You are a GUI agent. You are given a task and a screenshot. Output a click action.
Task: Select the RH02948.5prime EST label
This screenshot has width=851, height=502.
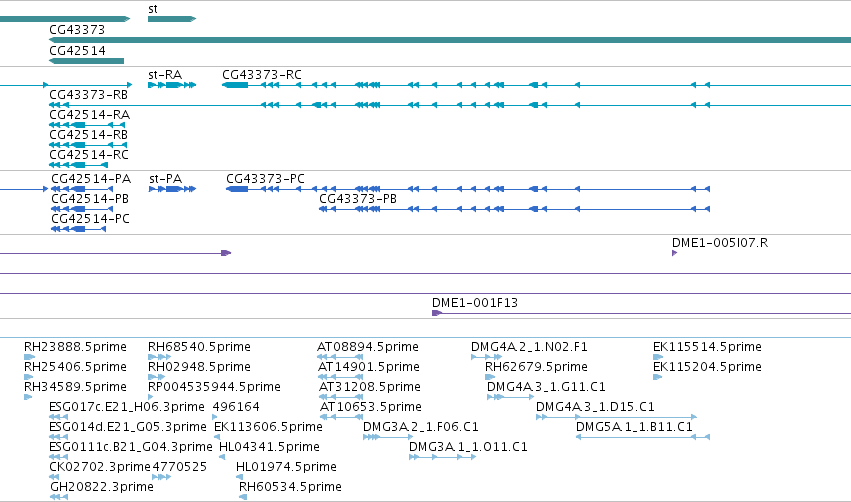(x=199, y=367)
